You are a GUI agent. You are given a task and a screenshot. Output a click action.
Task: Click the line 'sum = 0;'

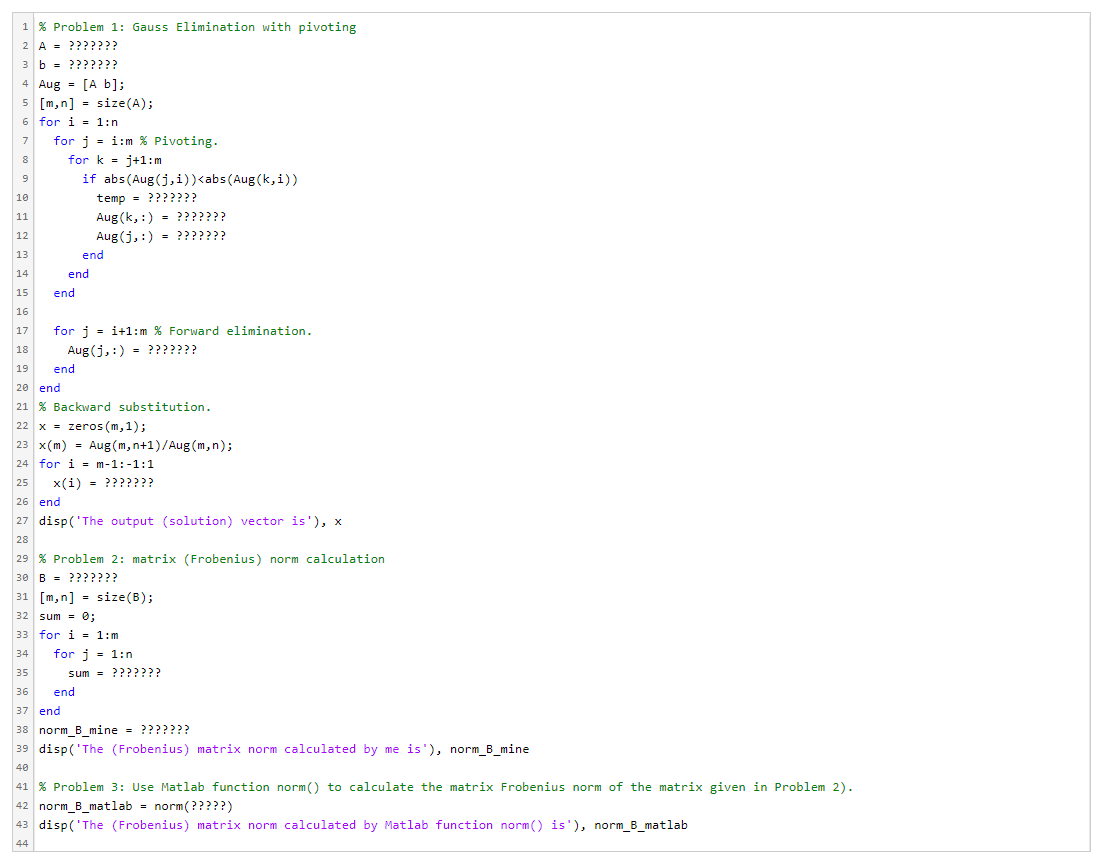point(67,616)
